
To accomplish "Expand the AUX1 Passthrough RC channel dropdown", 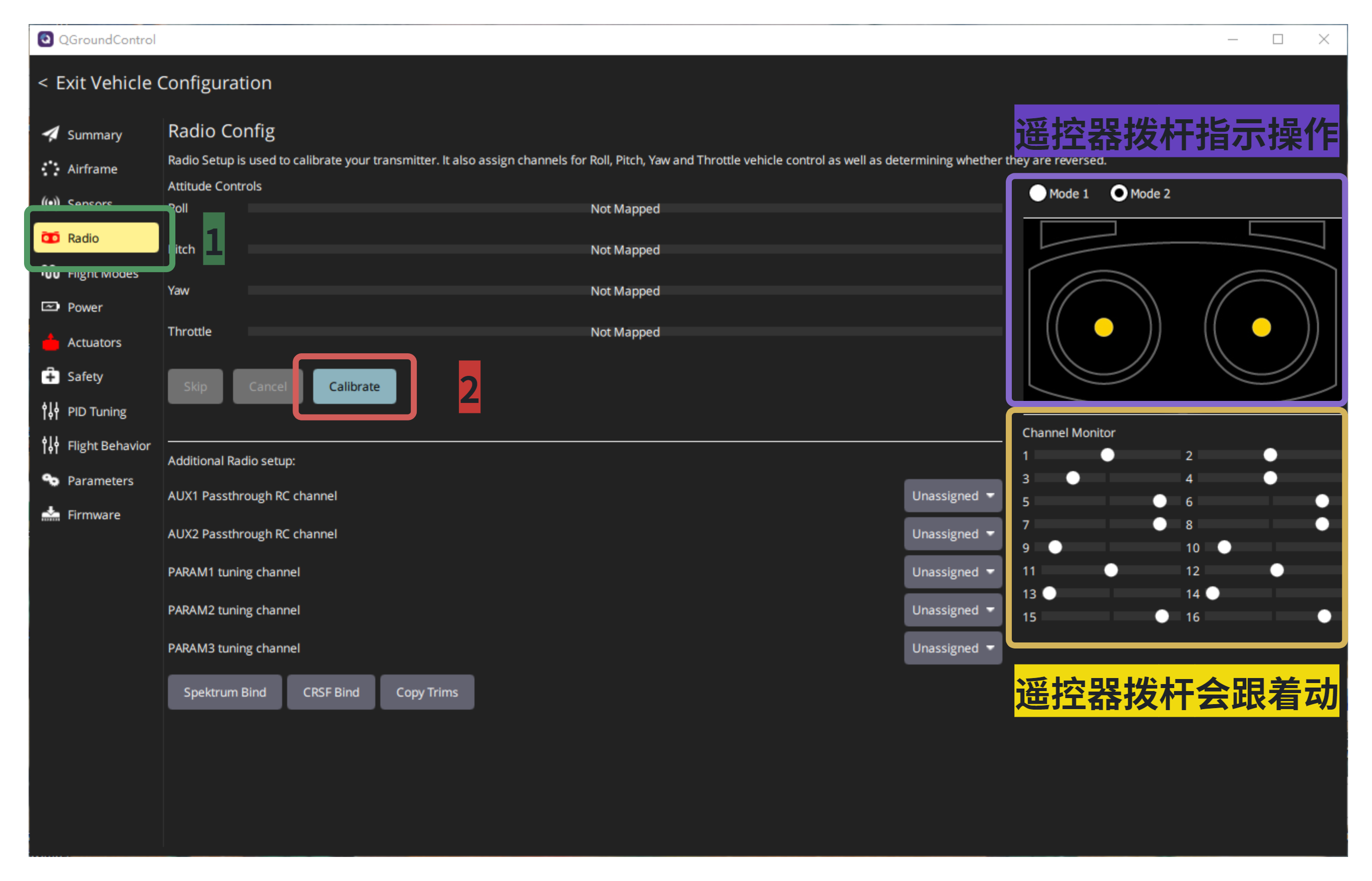I will pos(953,496).
